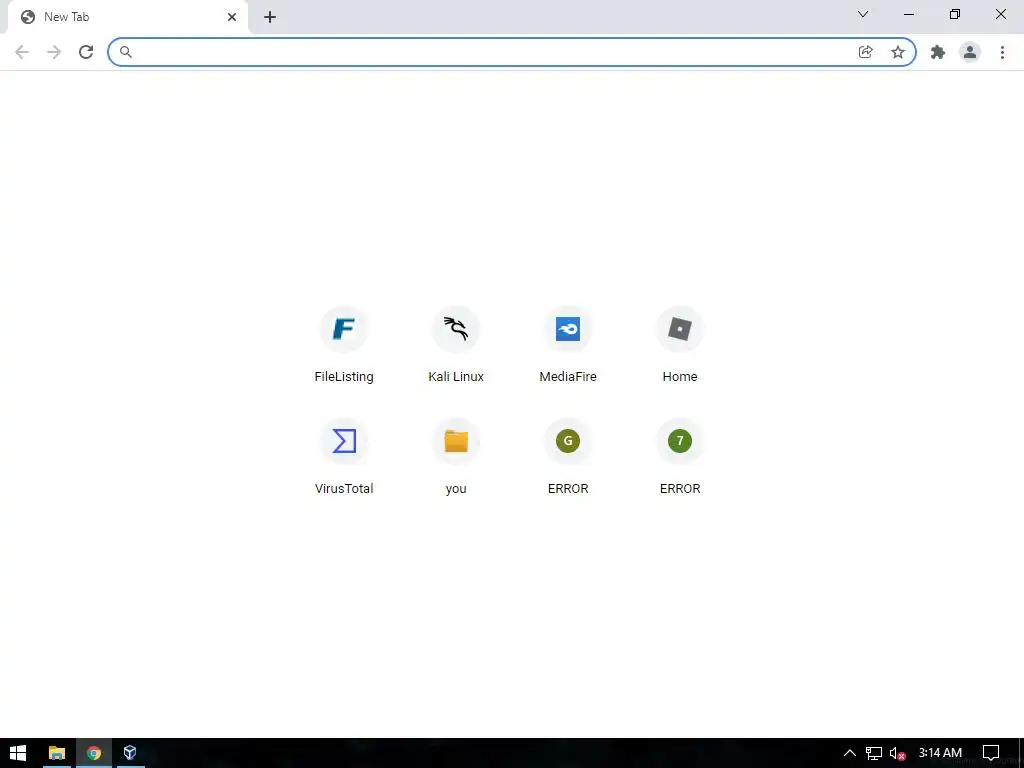This screenshot has height=768, width=1024.
Task: Select the New Tab tab
Action: click(127, 17)
